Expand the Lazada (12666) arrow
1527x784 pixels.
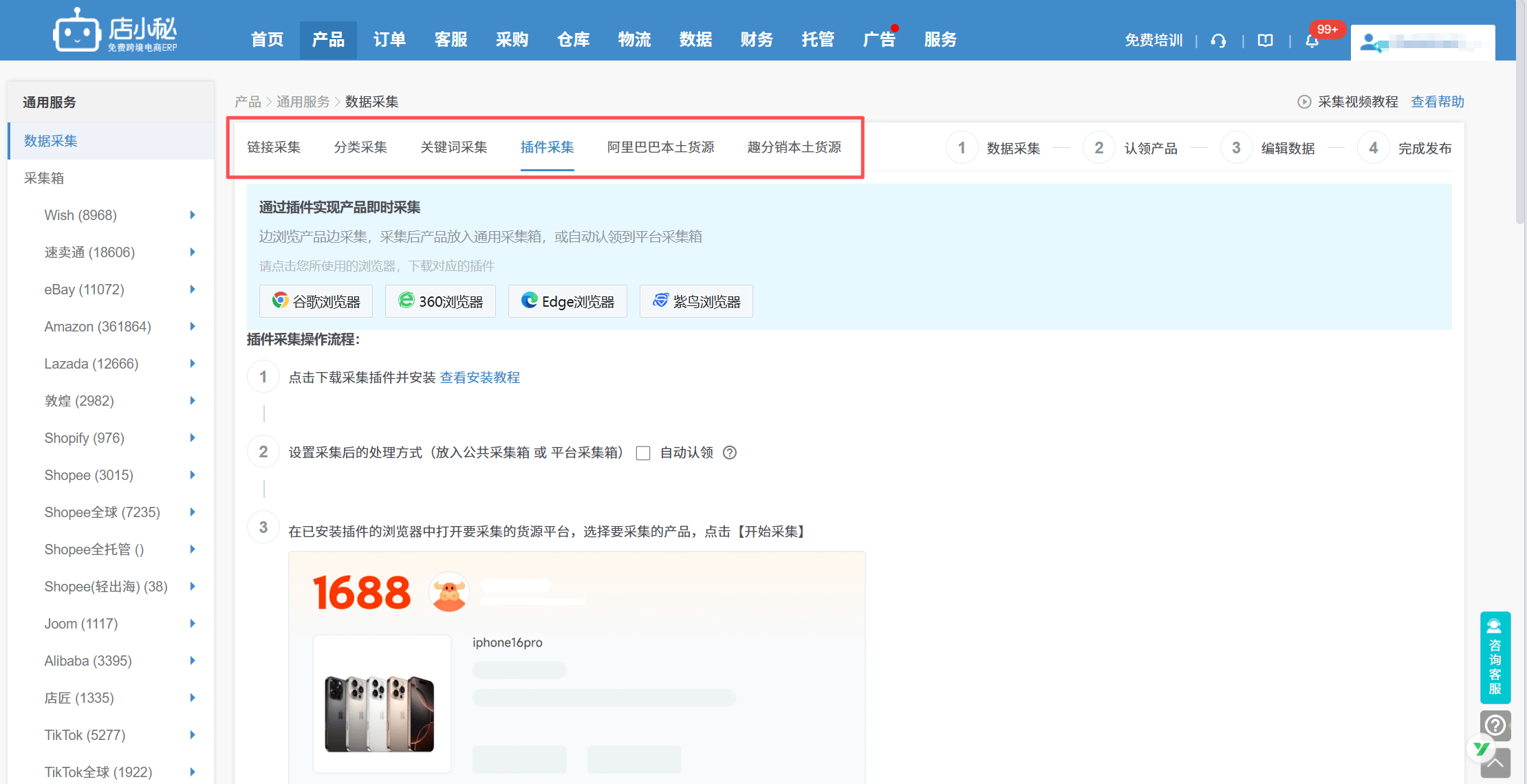[193, 364]
